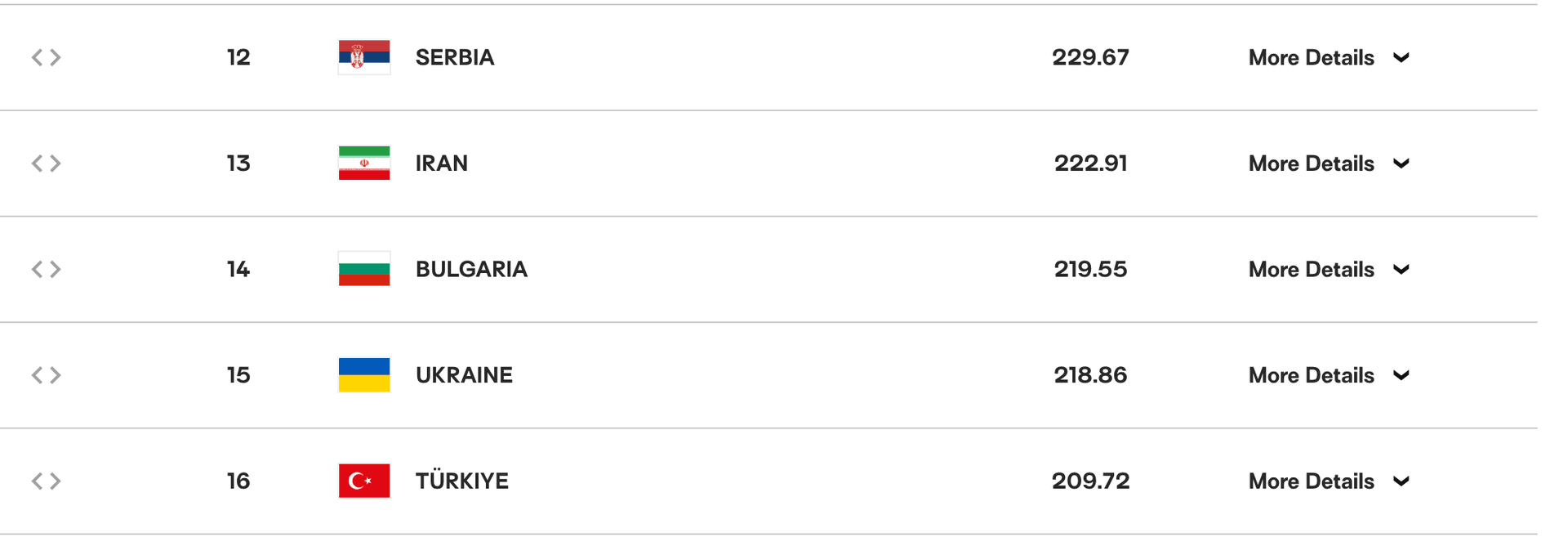Click the Türkiye flag icon
This screenshot has height=555, width=1568.
coord(364,481)
